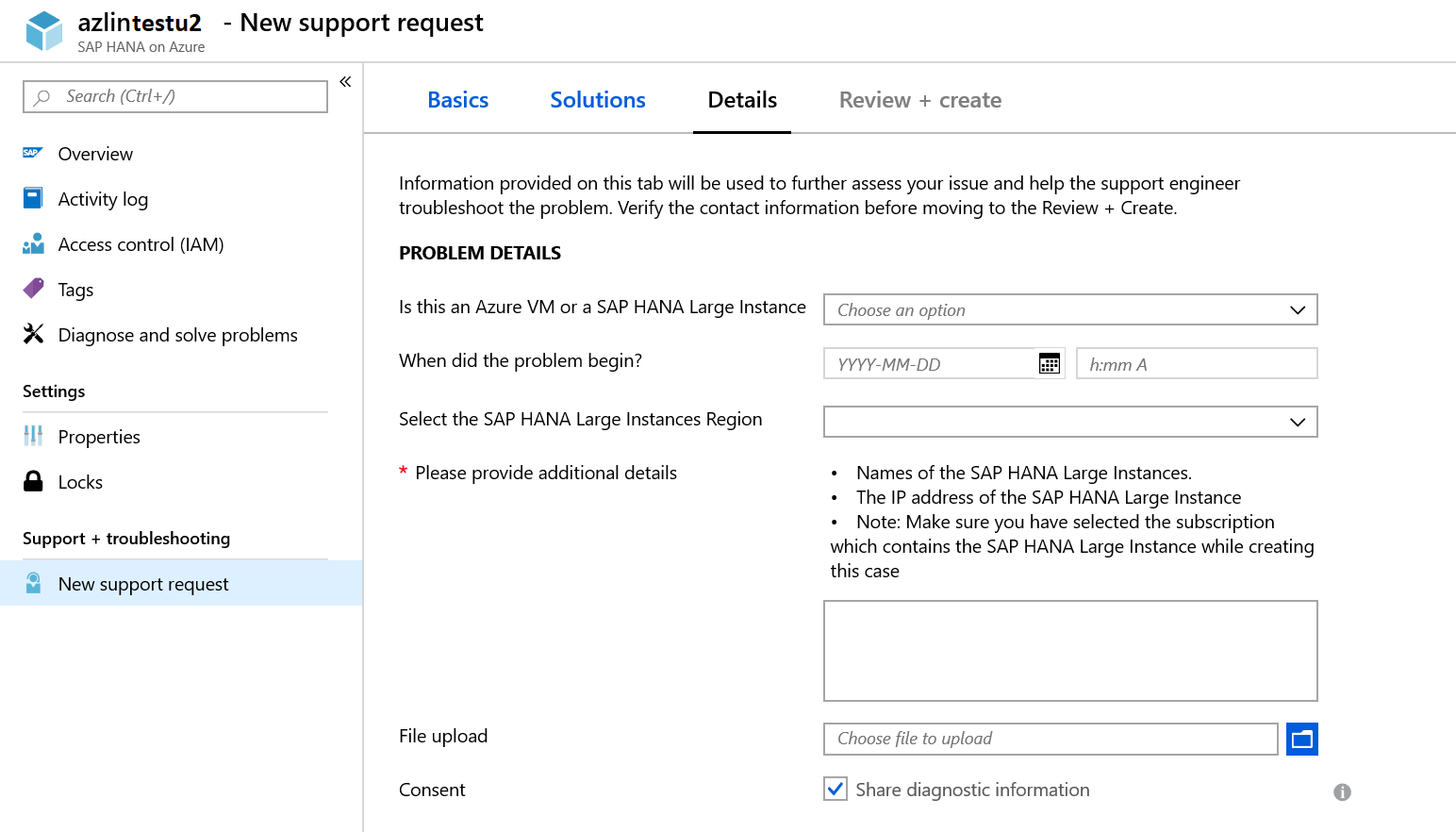Viewport: 1456px width, 832px height.
Task: Click the Support + troubleshooting section header
Action: tap(126, 539)
